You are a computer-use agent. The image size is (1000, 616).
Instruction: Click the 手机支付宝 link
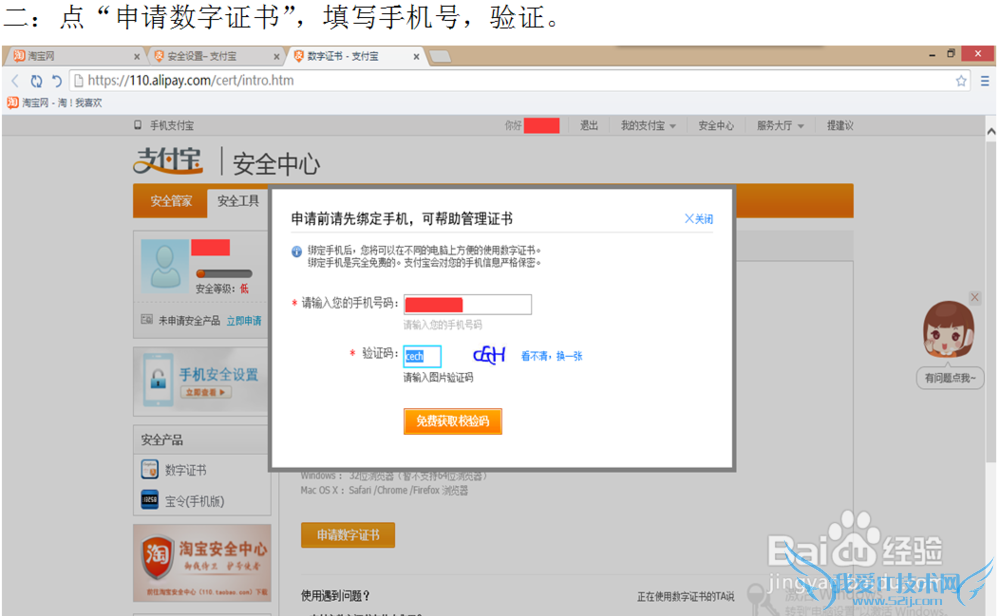[x=172, y=126]
